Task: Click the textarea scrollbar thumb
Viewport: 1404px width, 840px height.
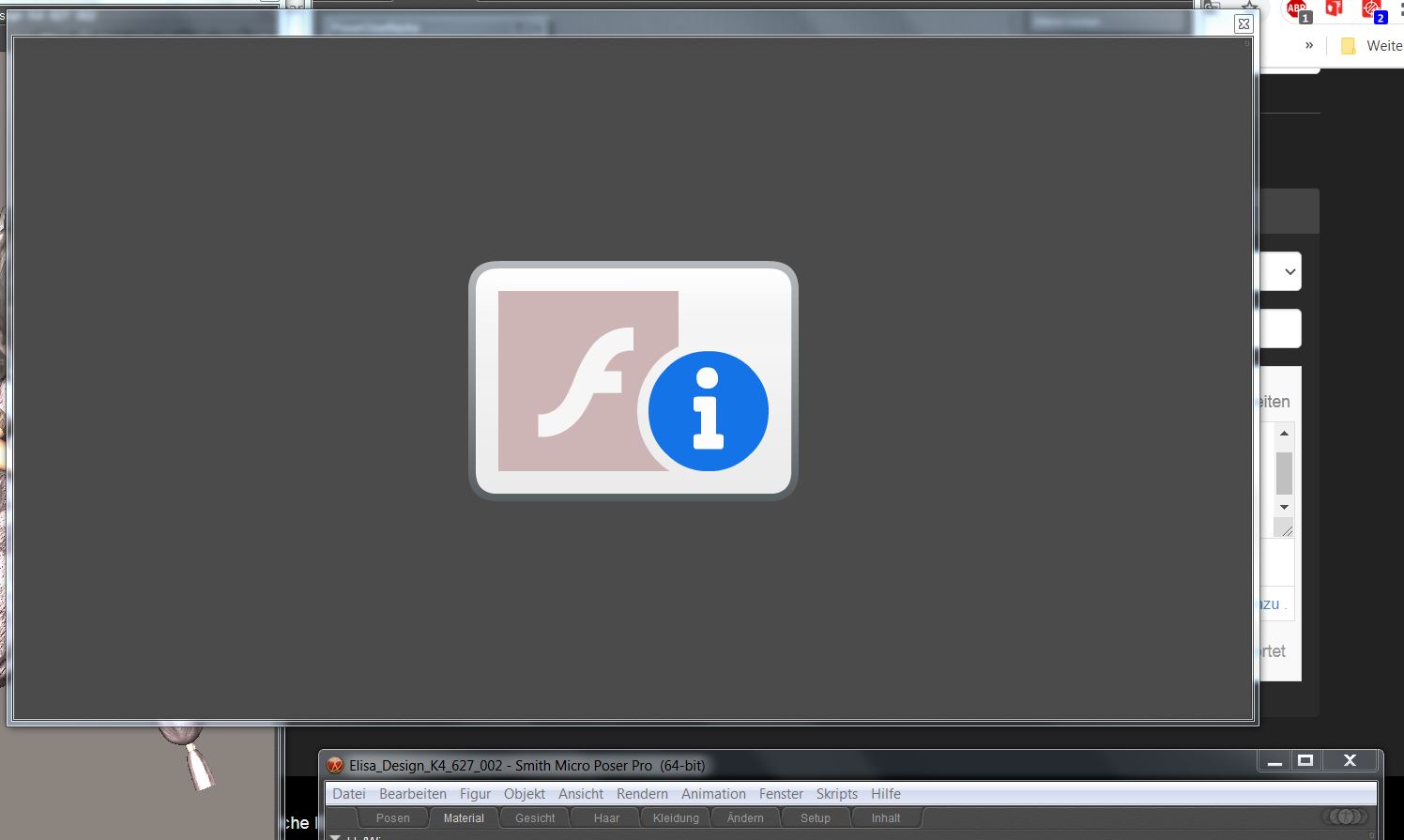Action: coord(1284,473)
